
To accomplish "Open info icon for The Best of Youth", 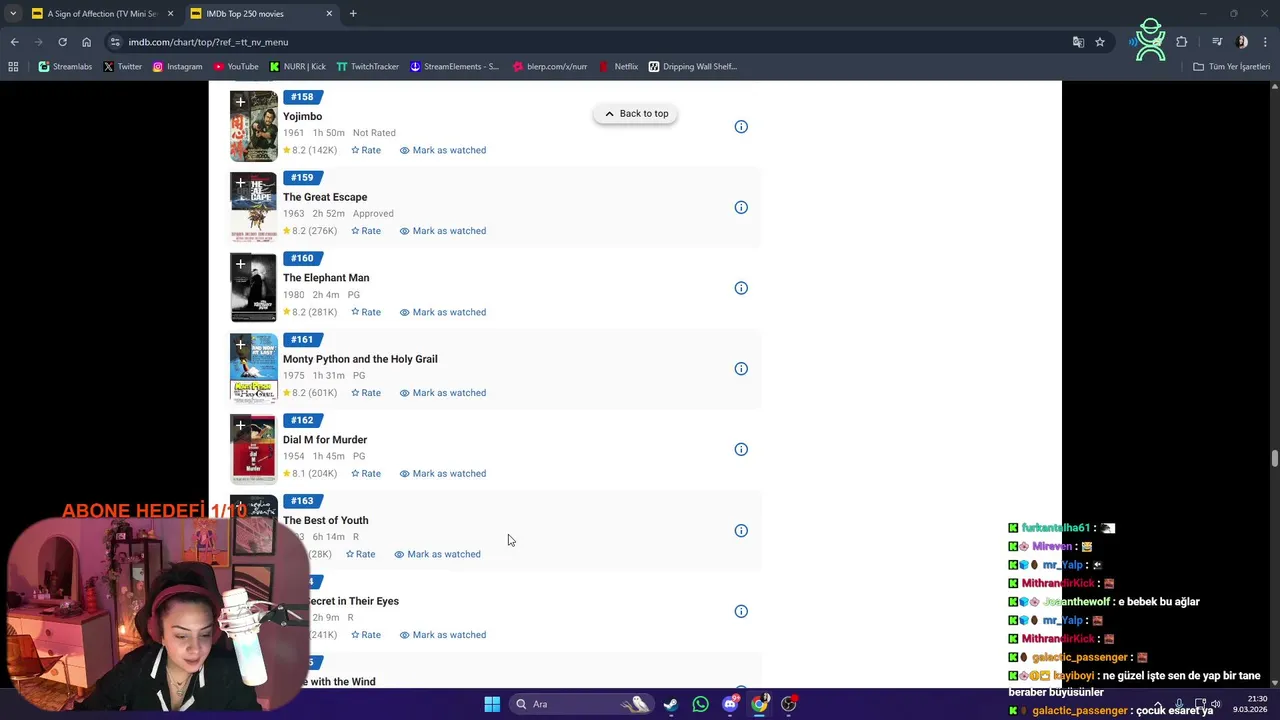I will 741,531.
